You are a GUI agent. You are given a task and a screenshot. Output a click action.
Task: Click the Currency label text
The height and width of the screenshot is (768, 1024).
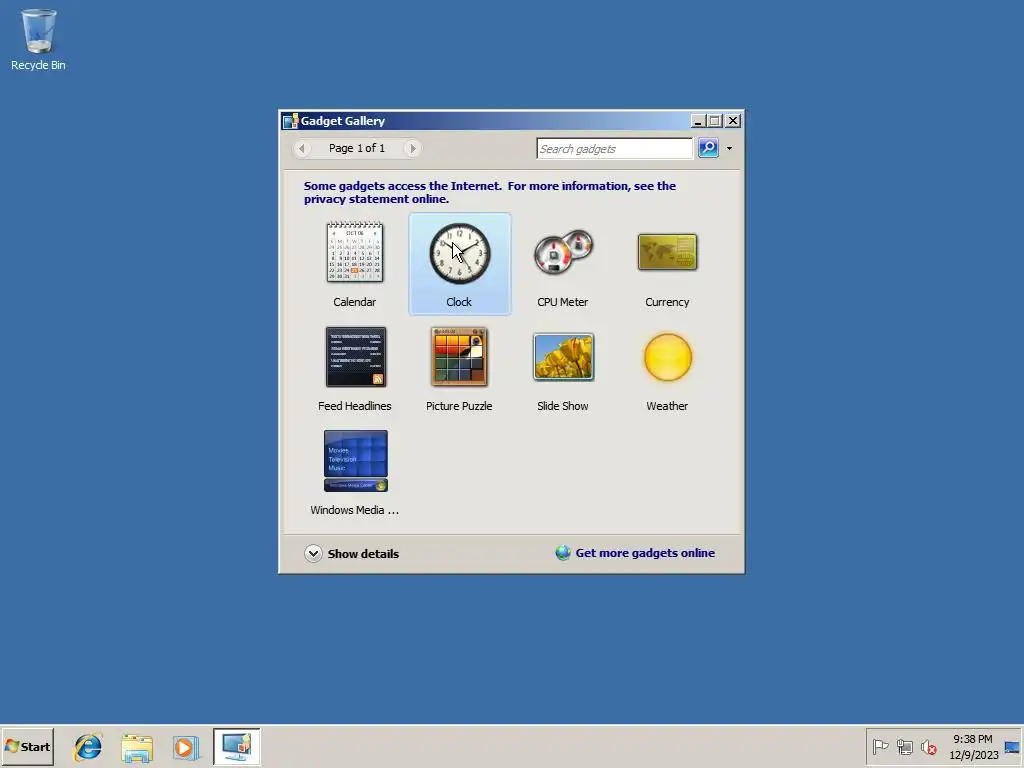(x=667, y=302)
